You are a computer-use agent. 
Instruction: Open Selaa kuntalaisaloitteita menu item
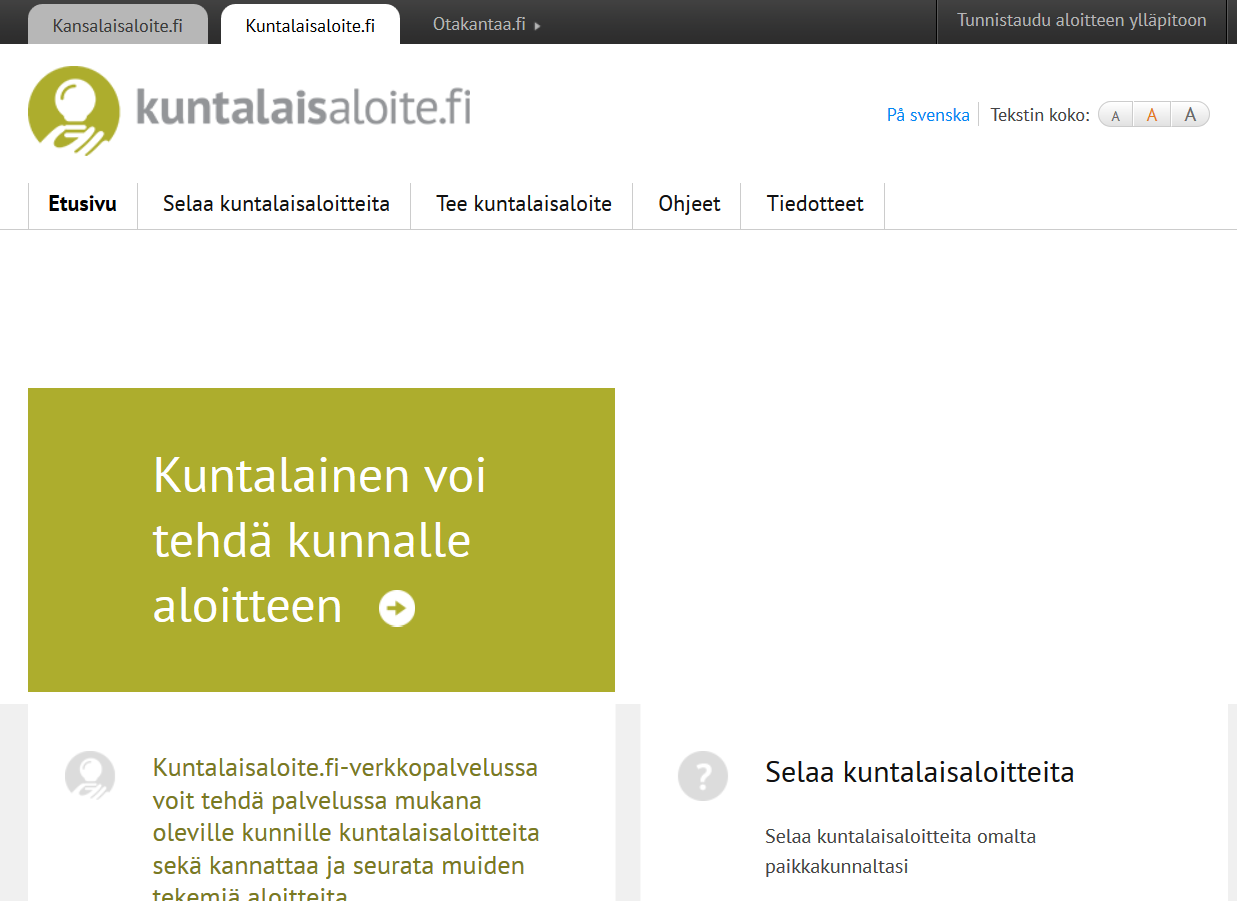click(x=276, y=205)
